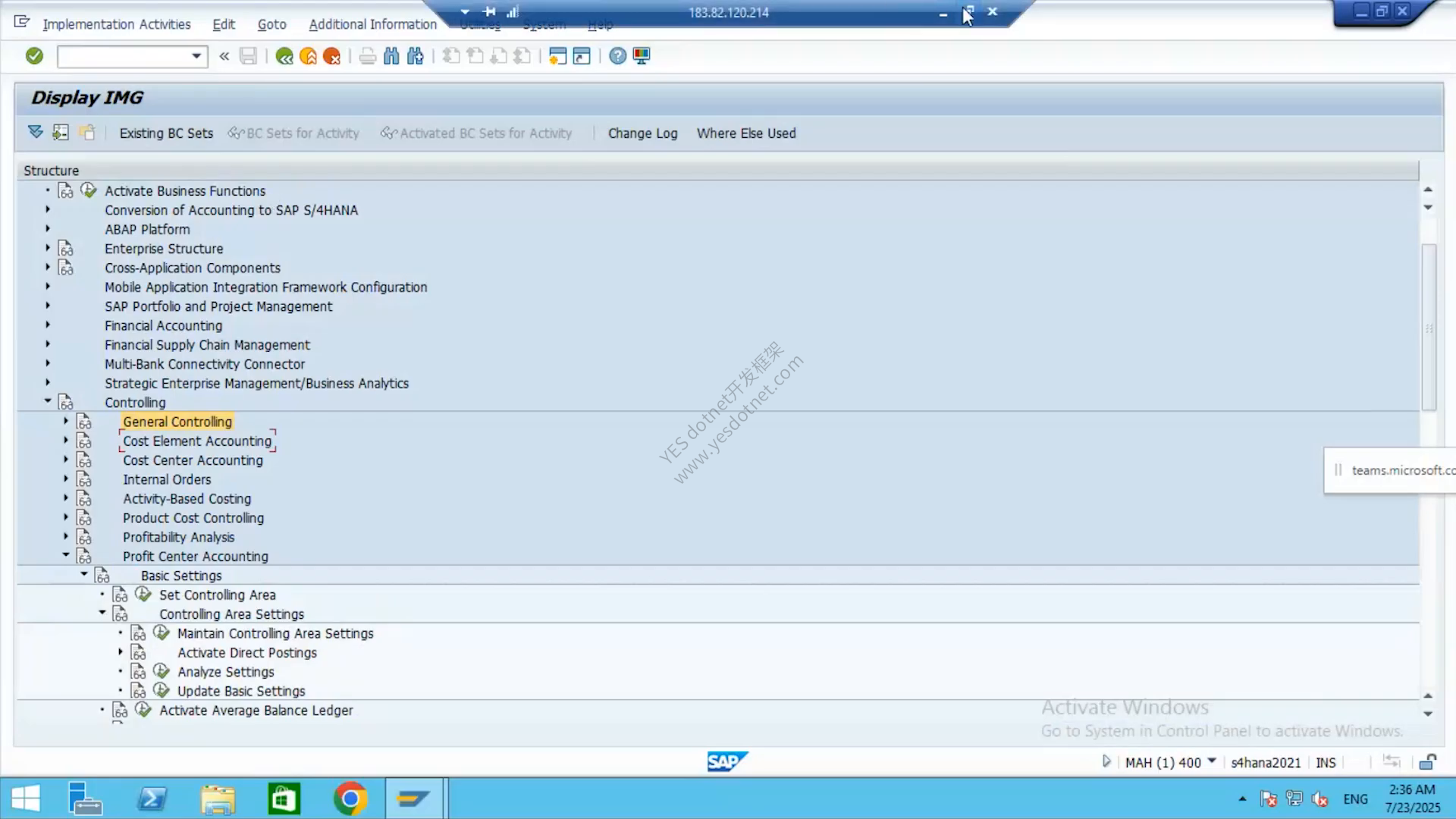Viewport: 1456px width, 819px height.
Task: Expand the Financial Accounting node
Action: click(48, 325)
